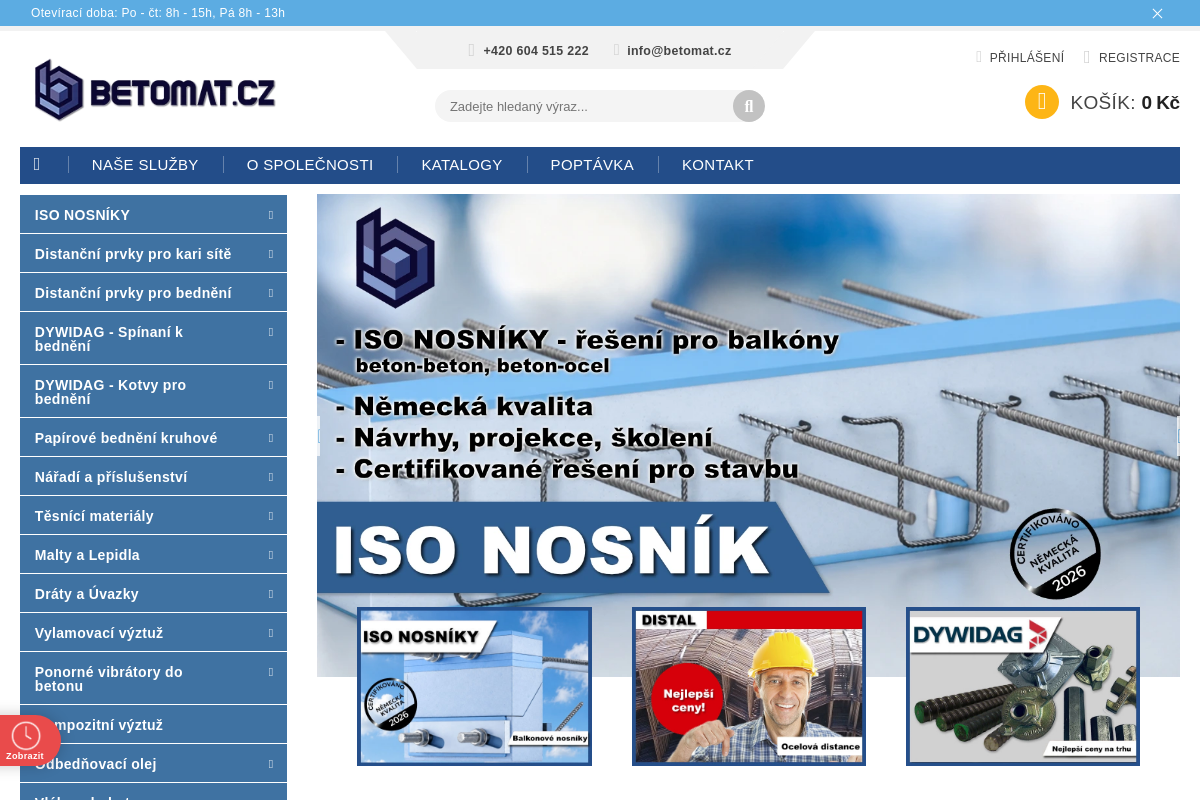The image size is (1200, 800).
Task: Expand ISO NOSNÍKY category arrow
Action: pos(271,214)
